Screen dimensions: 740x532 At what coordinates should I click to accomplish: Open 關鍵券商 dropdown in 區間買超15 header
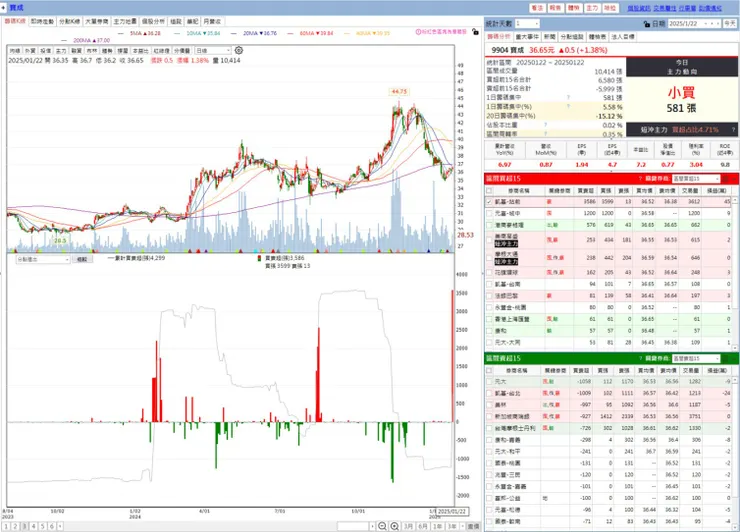(x=696, y=178)
